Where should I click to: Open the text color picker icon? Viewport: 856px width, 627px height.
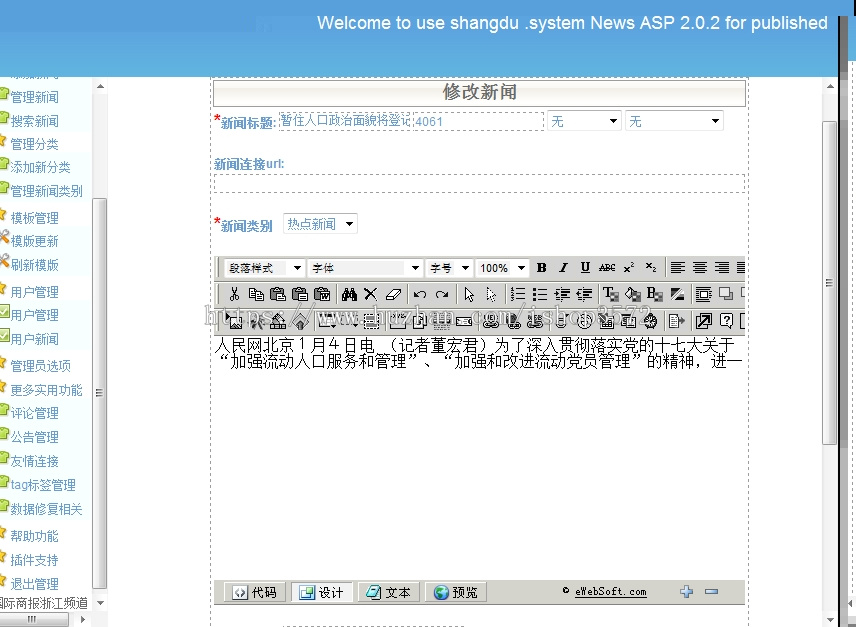(612, 294)
